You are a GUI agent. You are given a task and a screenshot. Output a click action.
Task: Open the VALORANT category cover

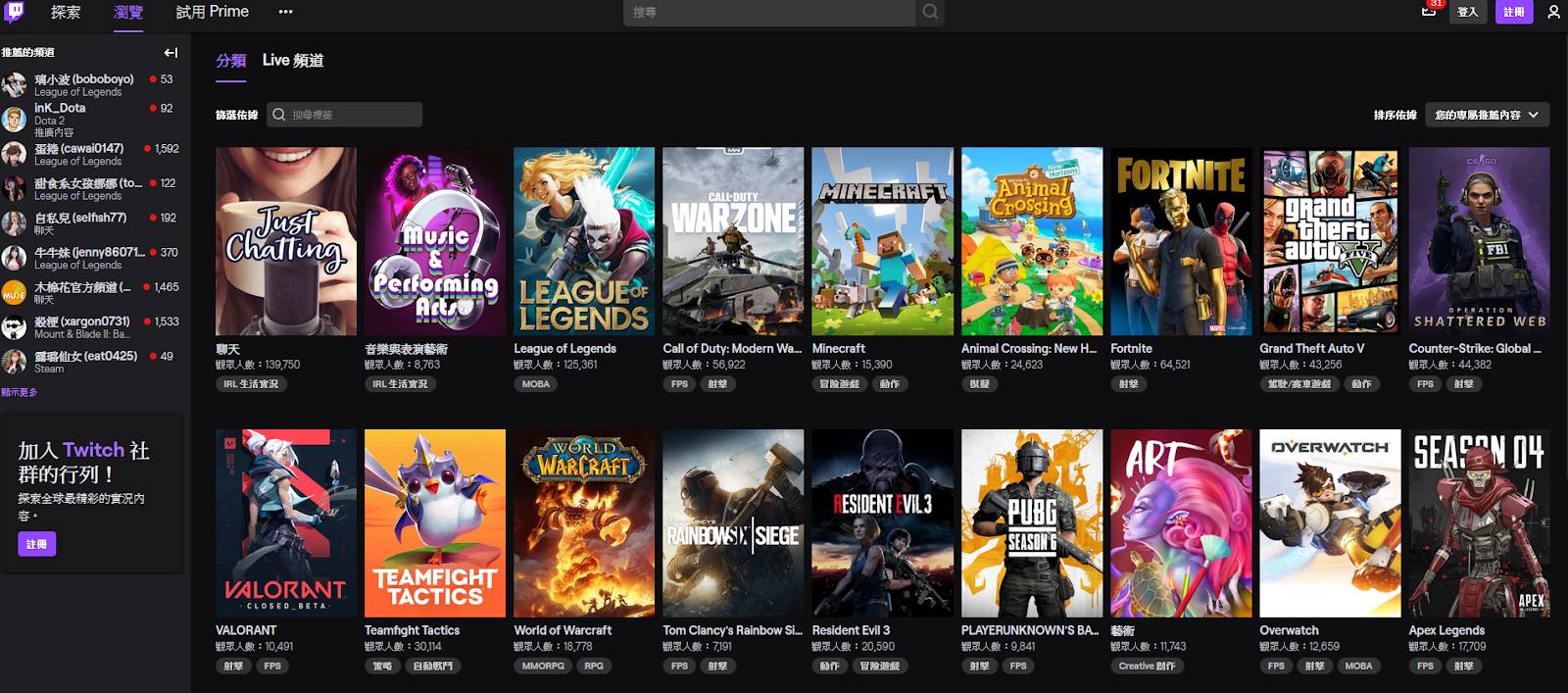click(286, 523)
